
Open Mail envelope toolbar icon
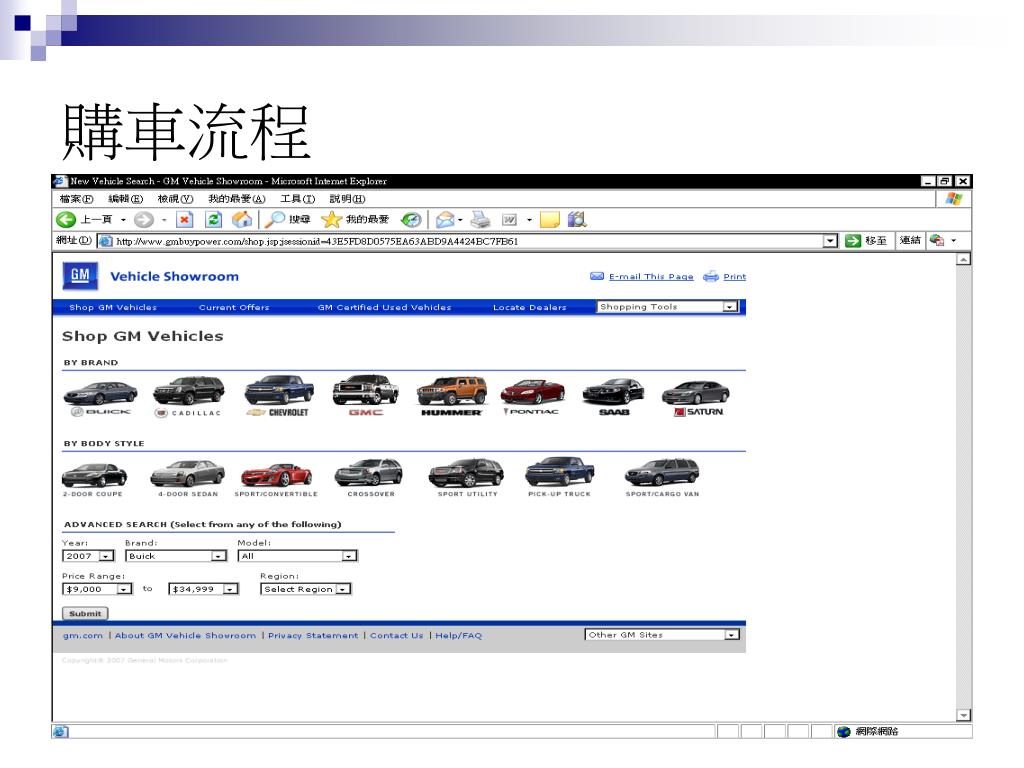445,220
